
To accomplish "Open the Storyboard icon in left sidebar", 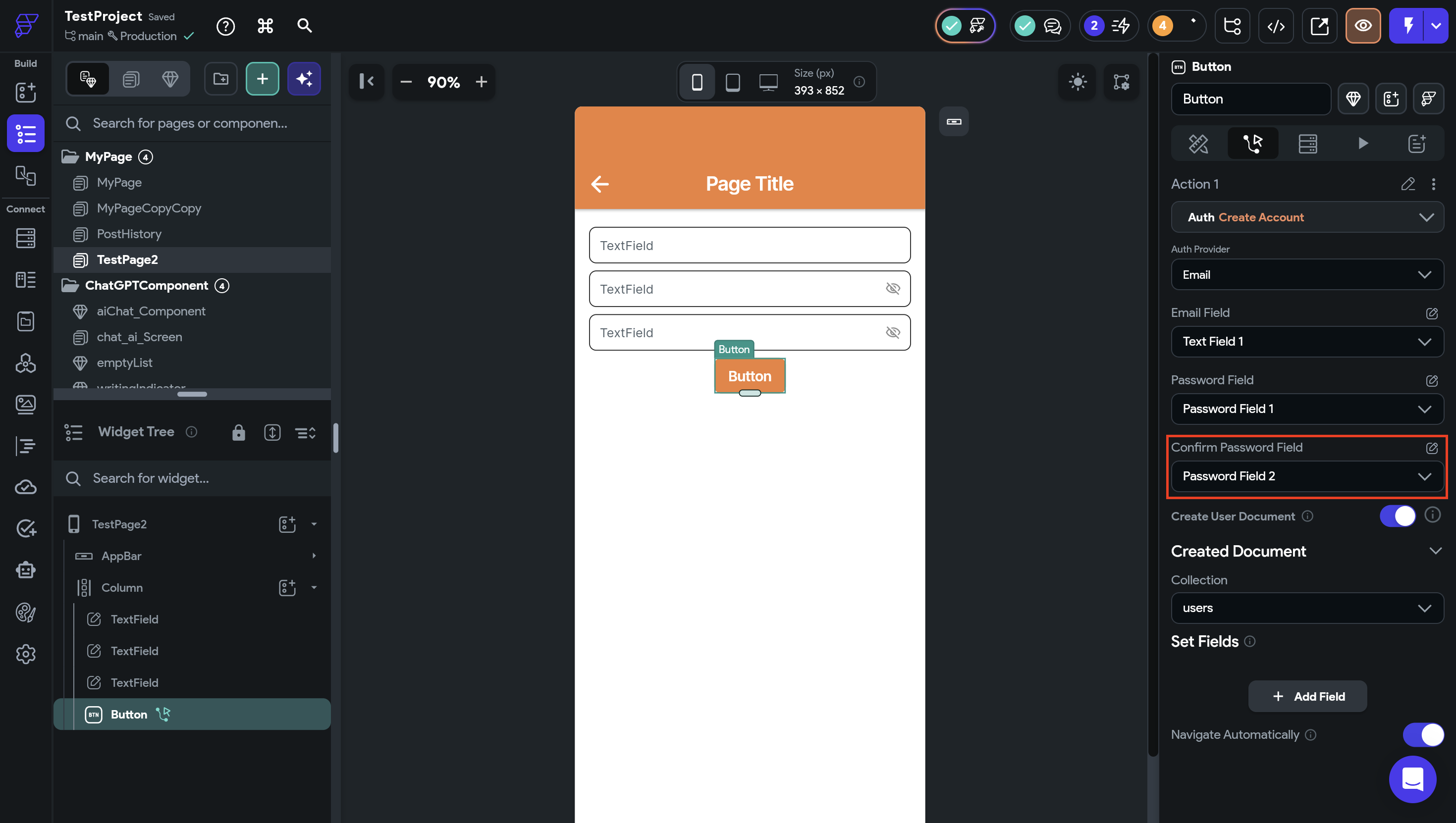I will click(25, 175).
